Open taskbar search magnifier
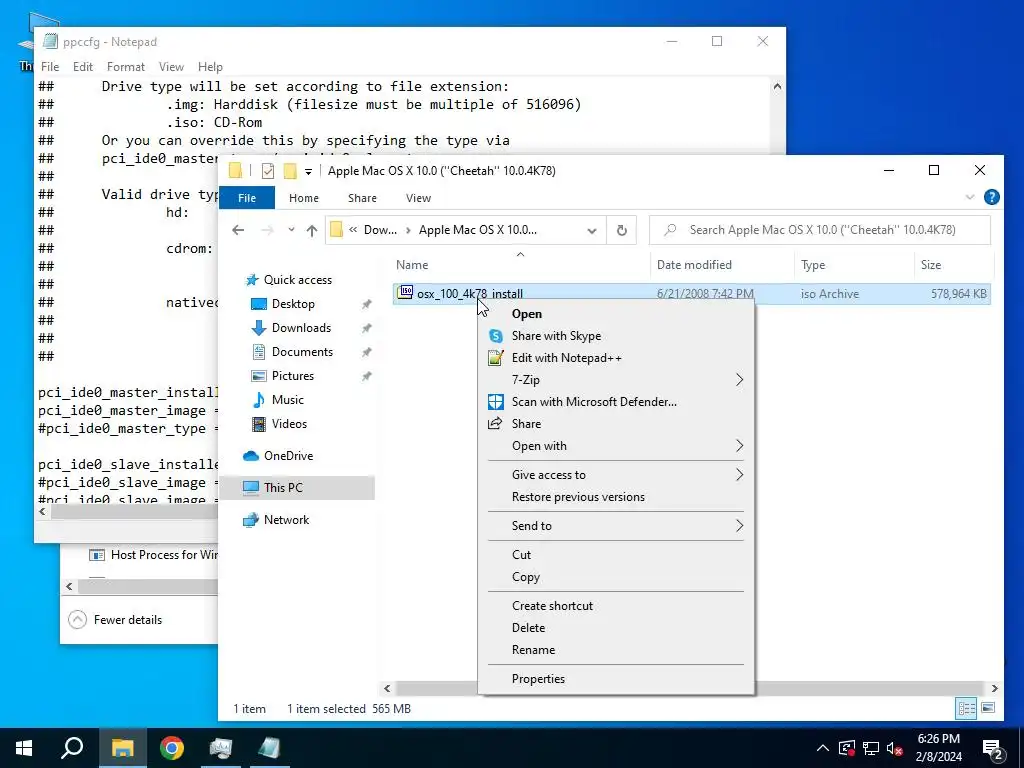 coord(72,748)
